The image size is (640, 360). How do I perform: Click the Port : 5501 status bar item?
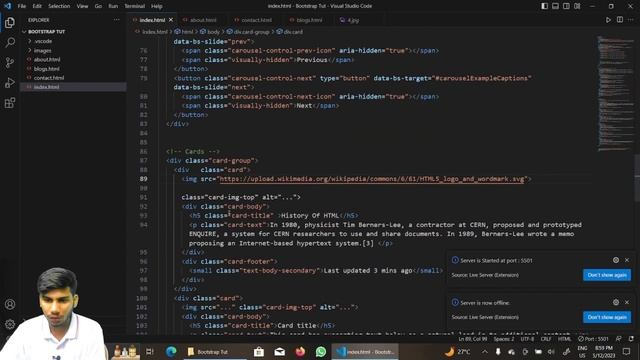coord(593,339)
